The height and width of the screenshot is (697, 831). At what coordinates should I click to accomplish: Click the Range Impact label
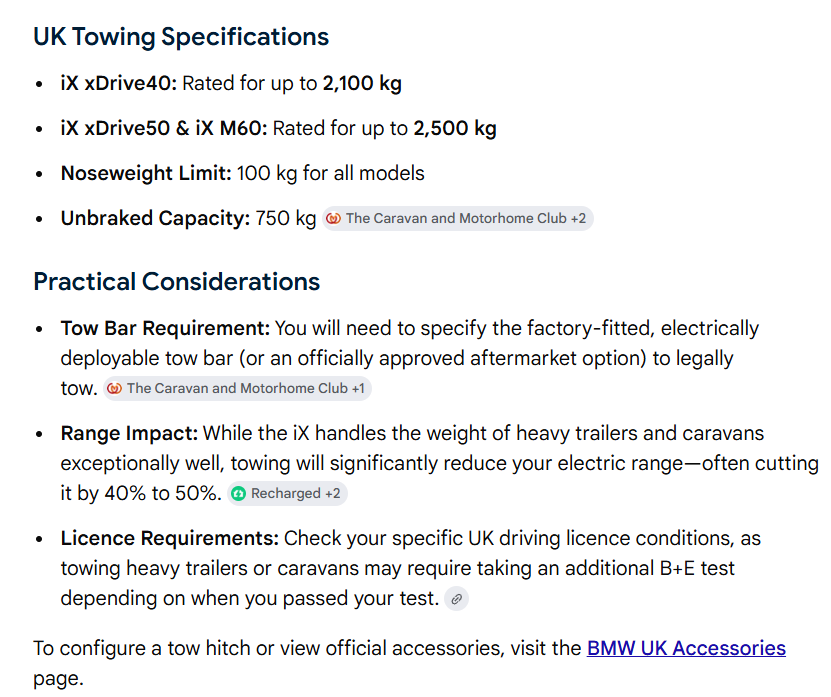[x=129, y=434]
